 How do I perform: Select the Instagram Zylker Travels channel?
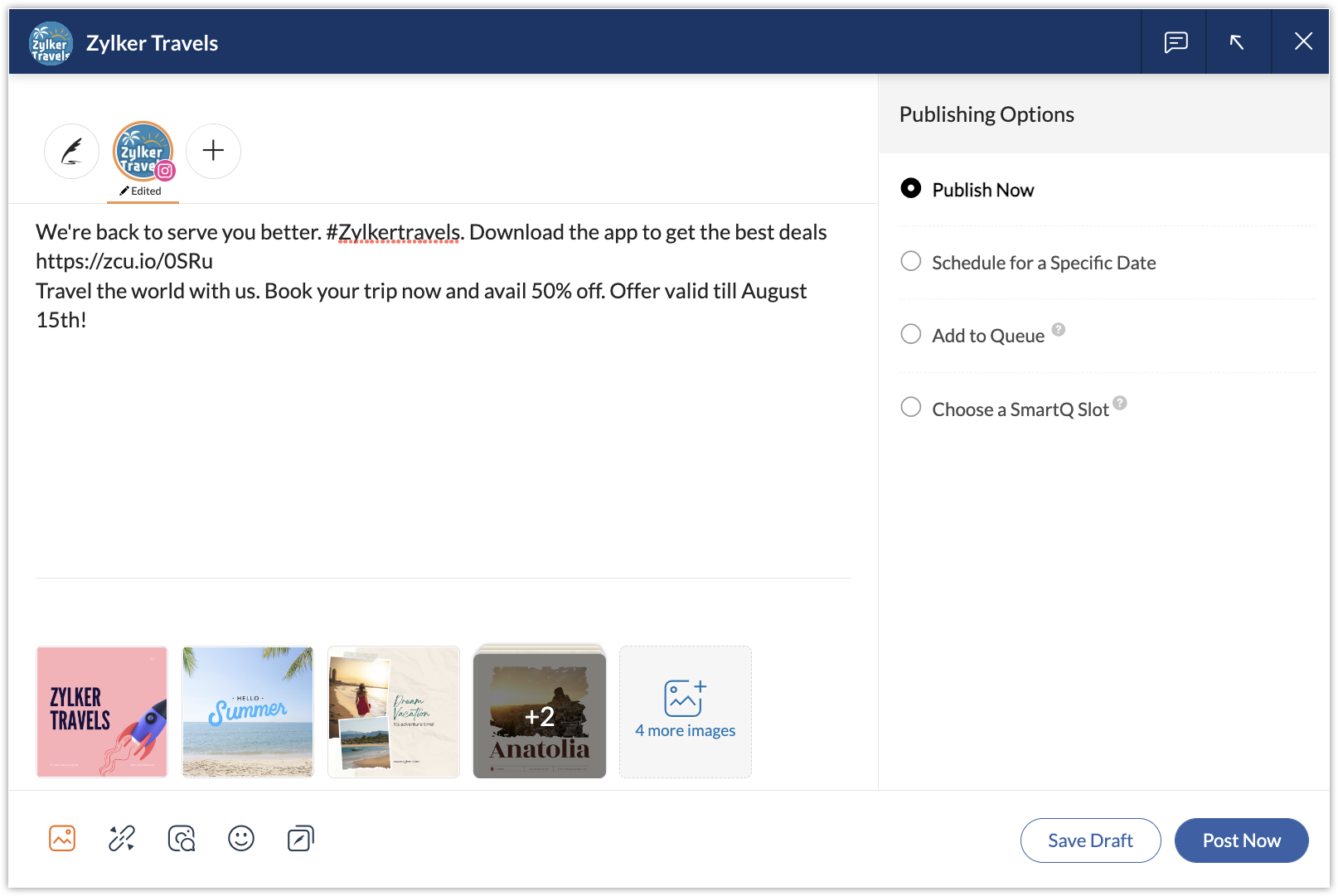[142, 151]
